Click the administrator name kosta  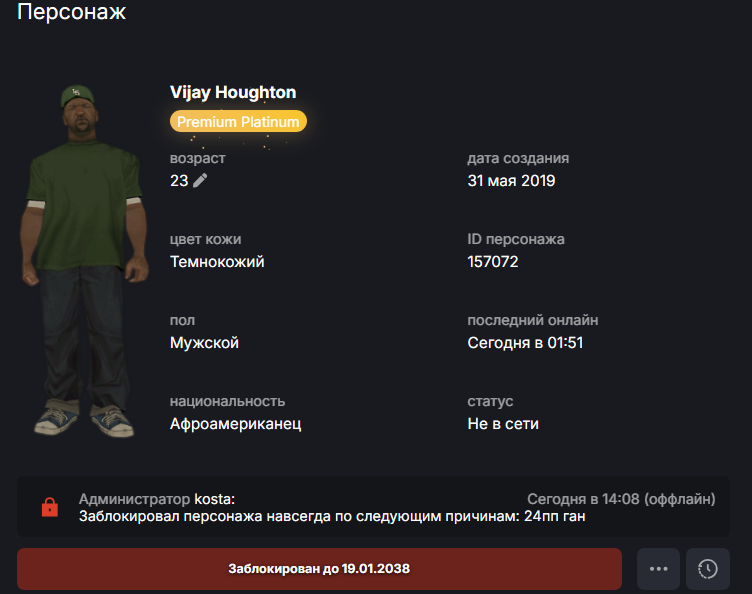[214, 499]
